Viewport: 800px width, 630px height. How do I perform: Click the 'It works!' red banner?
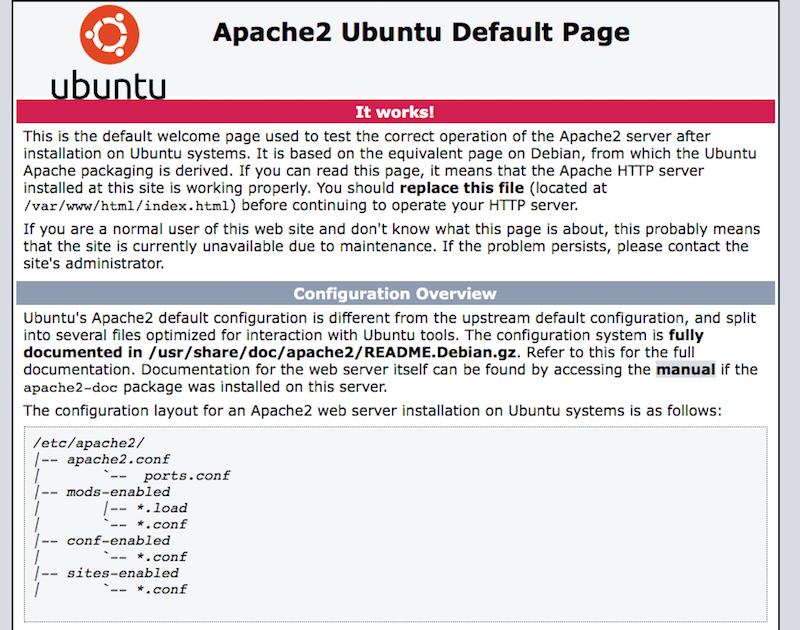[x=395, y=112]
